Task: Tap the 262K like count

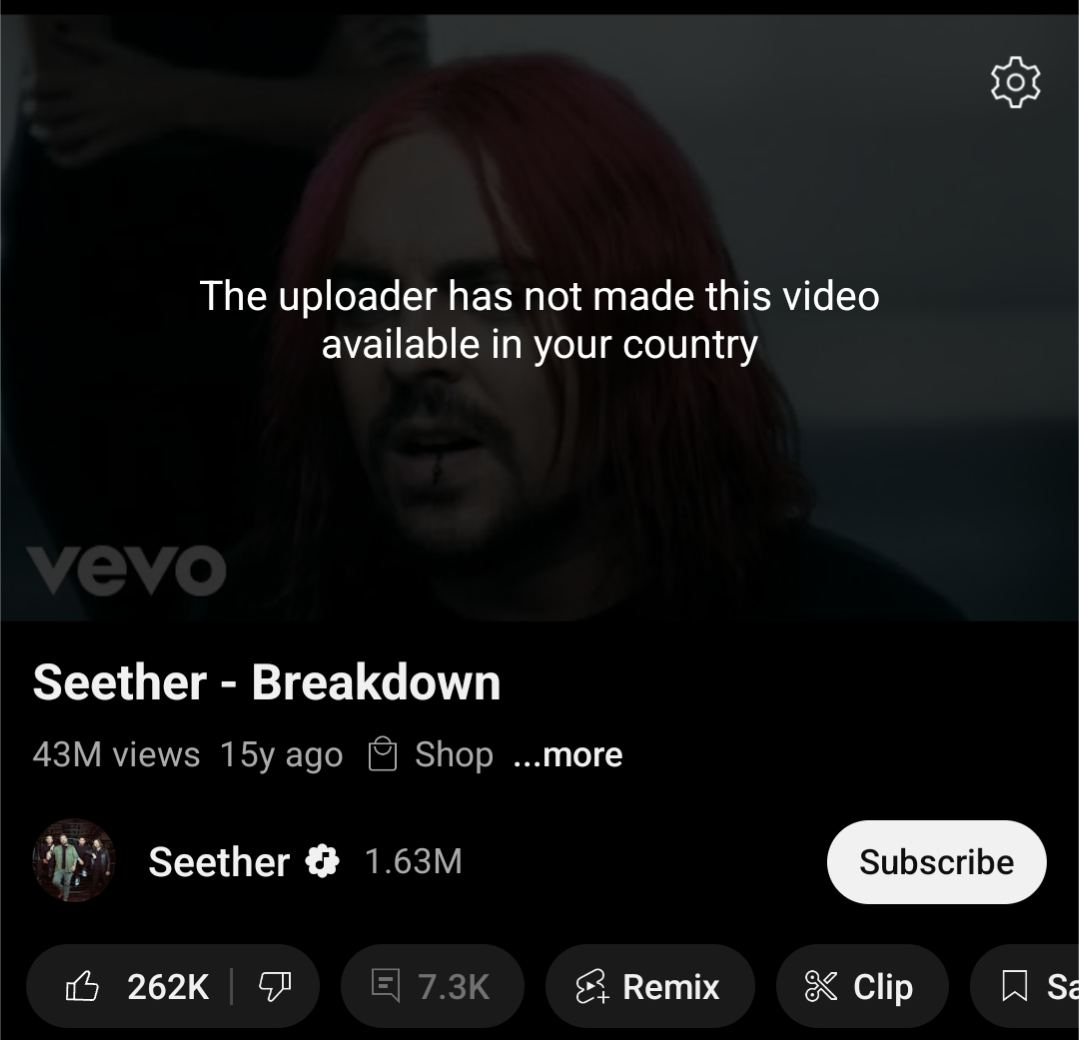Action: pyautogui.click(x=168, y=986)
